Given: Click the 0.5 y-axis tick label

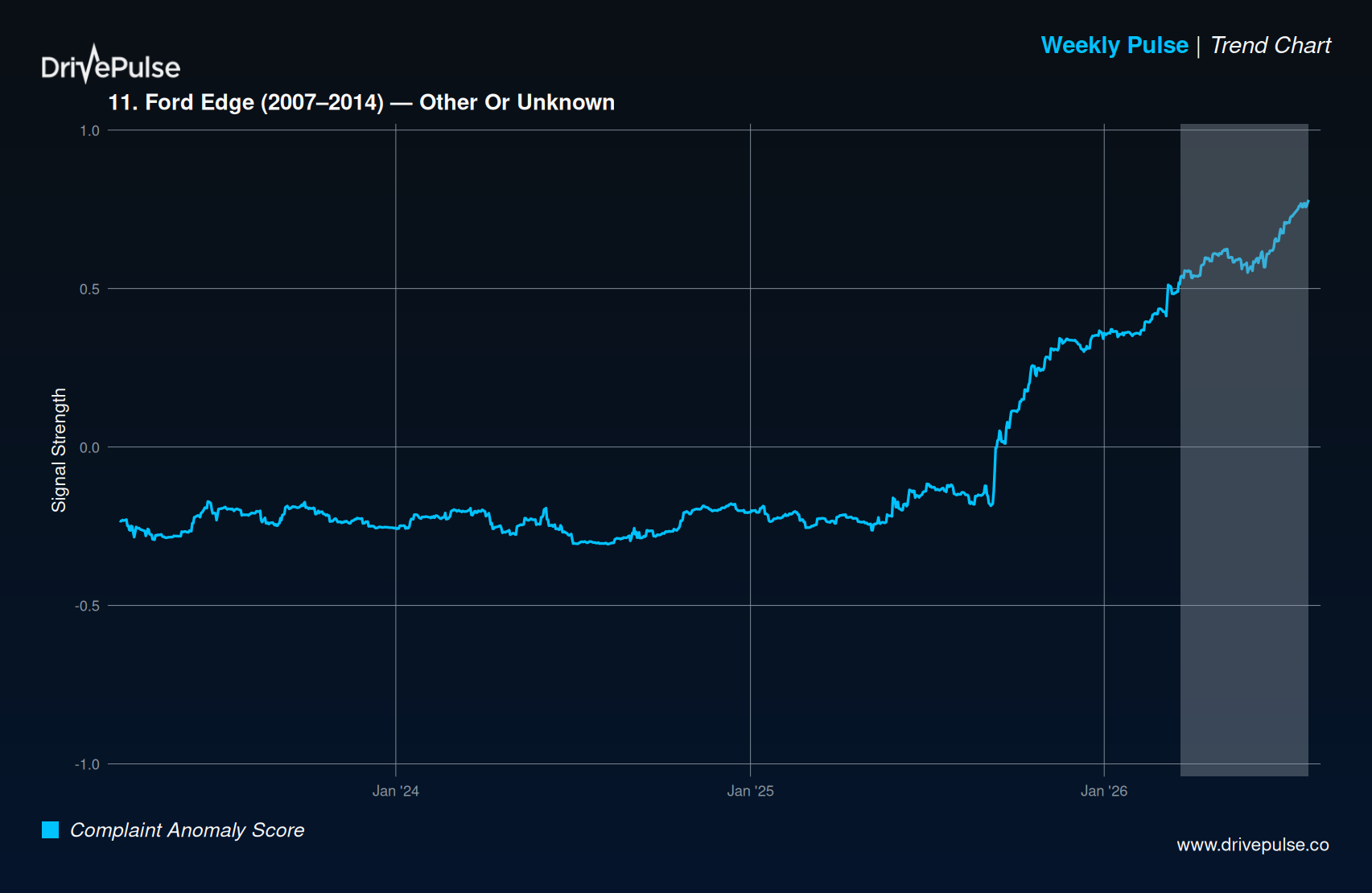Looking at the screenshot, I should [x=89, y=289].
